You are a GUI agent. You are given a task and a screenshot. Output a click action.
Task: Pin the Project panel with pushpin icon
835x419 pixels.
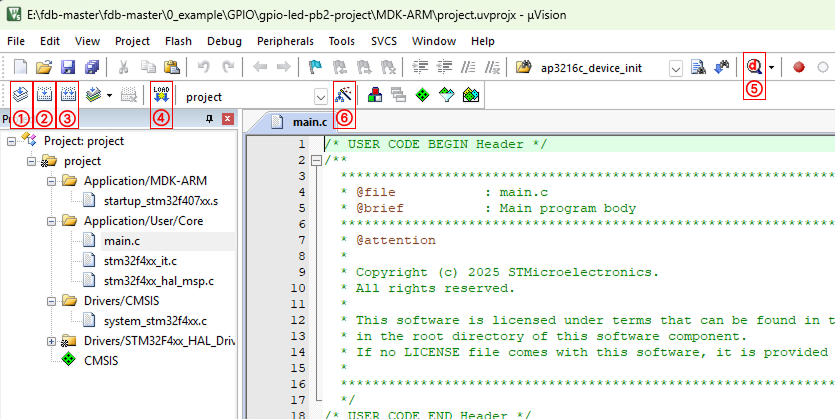(209, 119)
